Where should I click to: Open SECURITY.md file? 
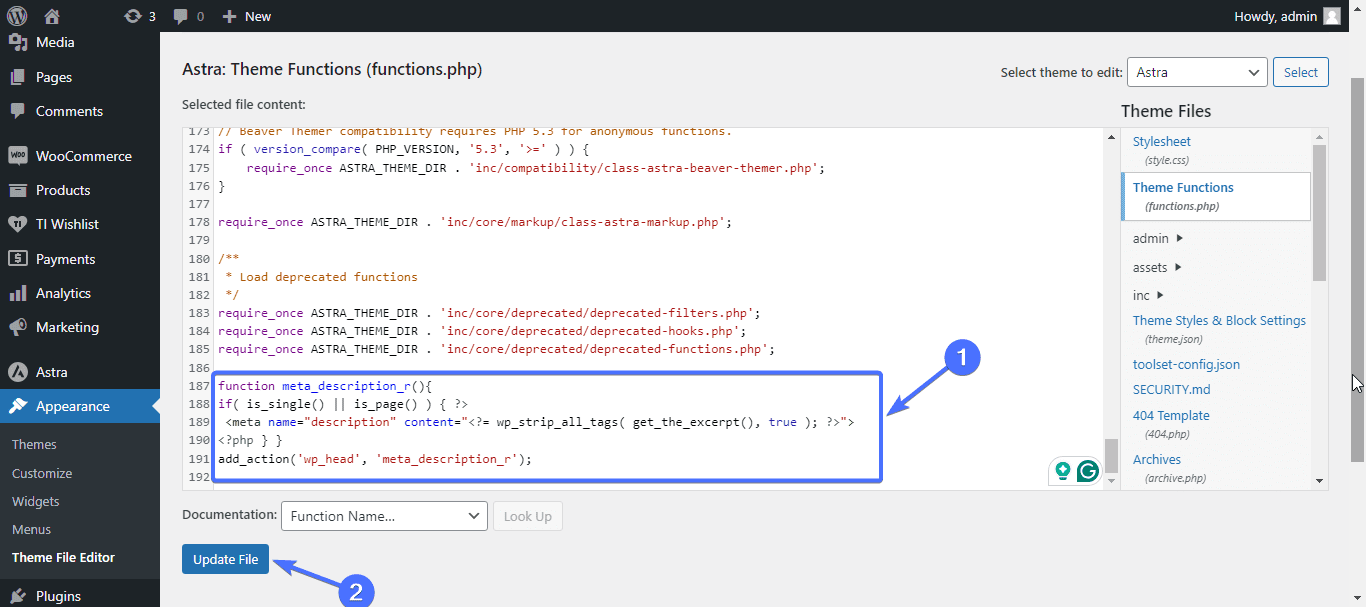click(1171, 389)
